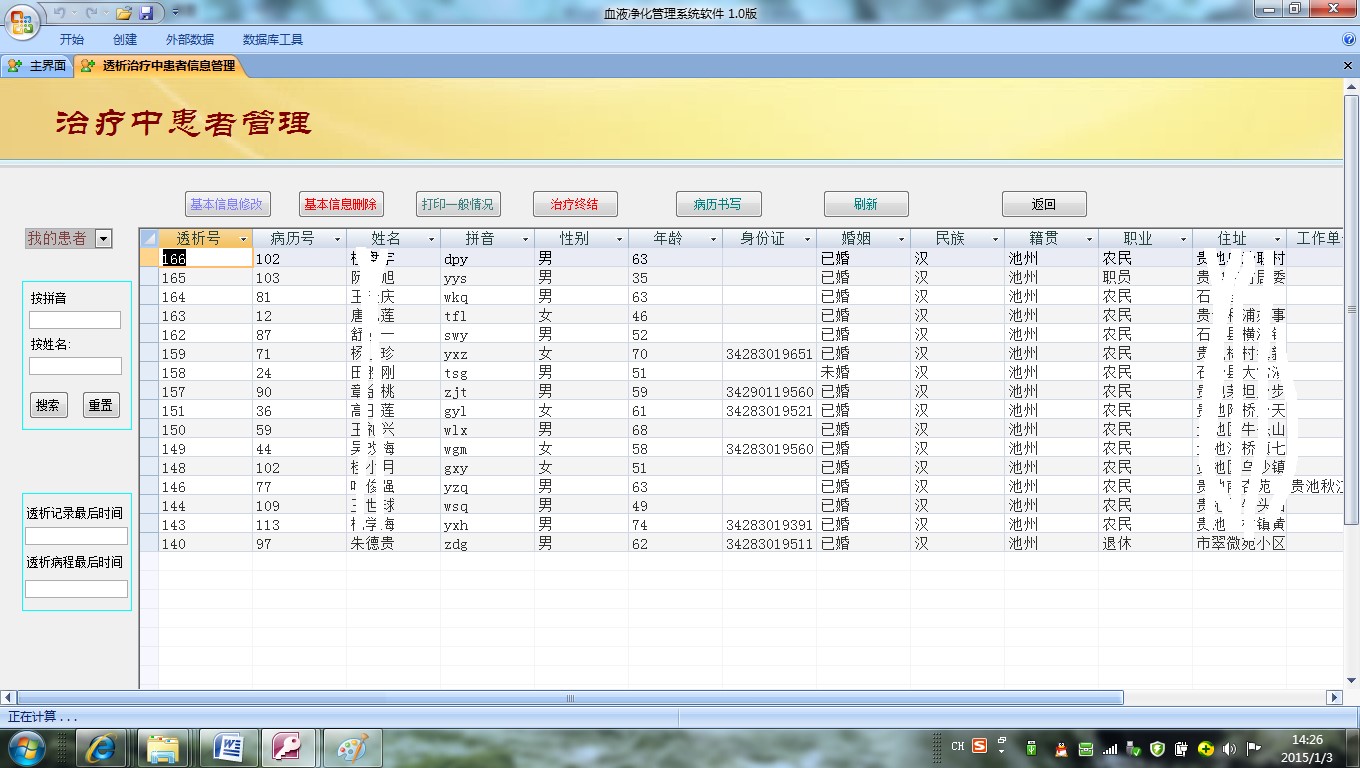Click the Undo icon in quick access toolbar
Screen dimensions: 1360x768
pyautogui.click(x=59, y=13)
